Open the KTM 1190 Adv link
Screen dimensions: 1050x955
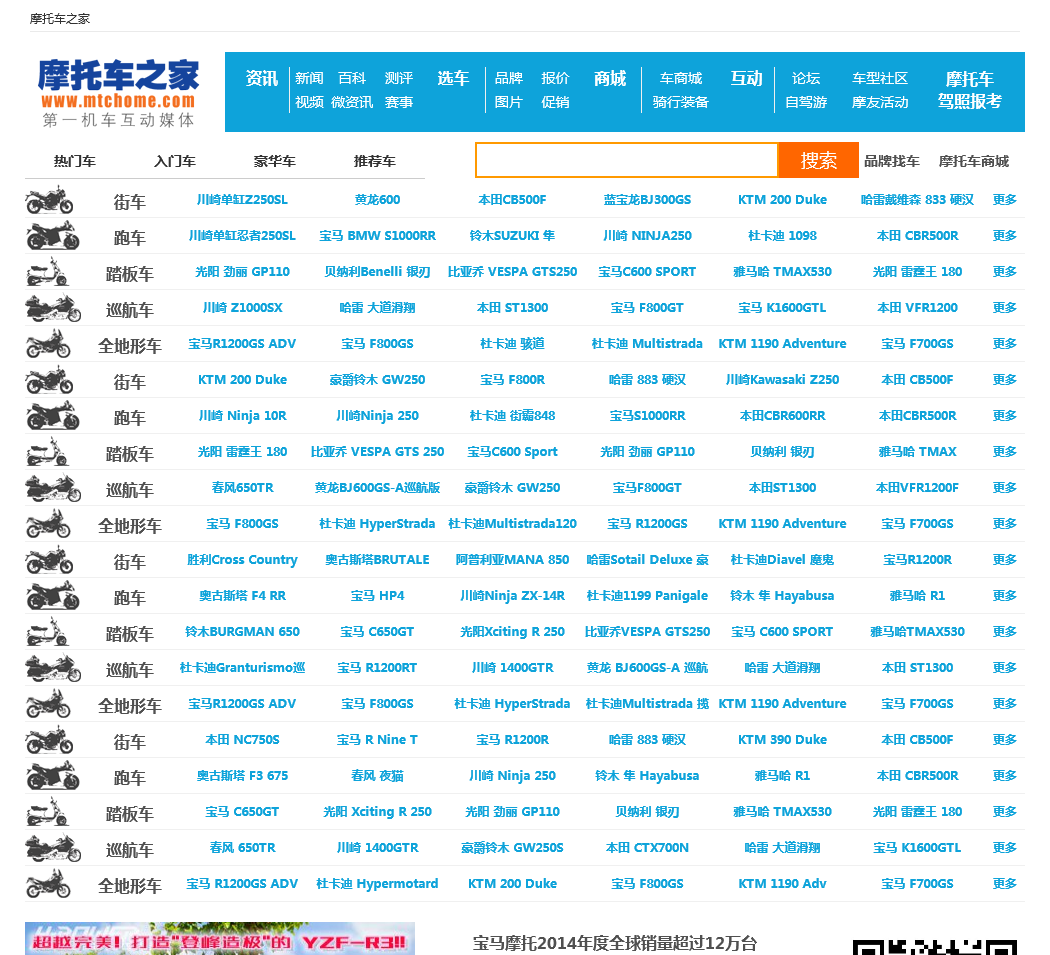[x=782, y=884]
